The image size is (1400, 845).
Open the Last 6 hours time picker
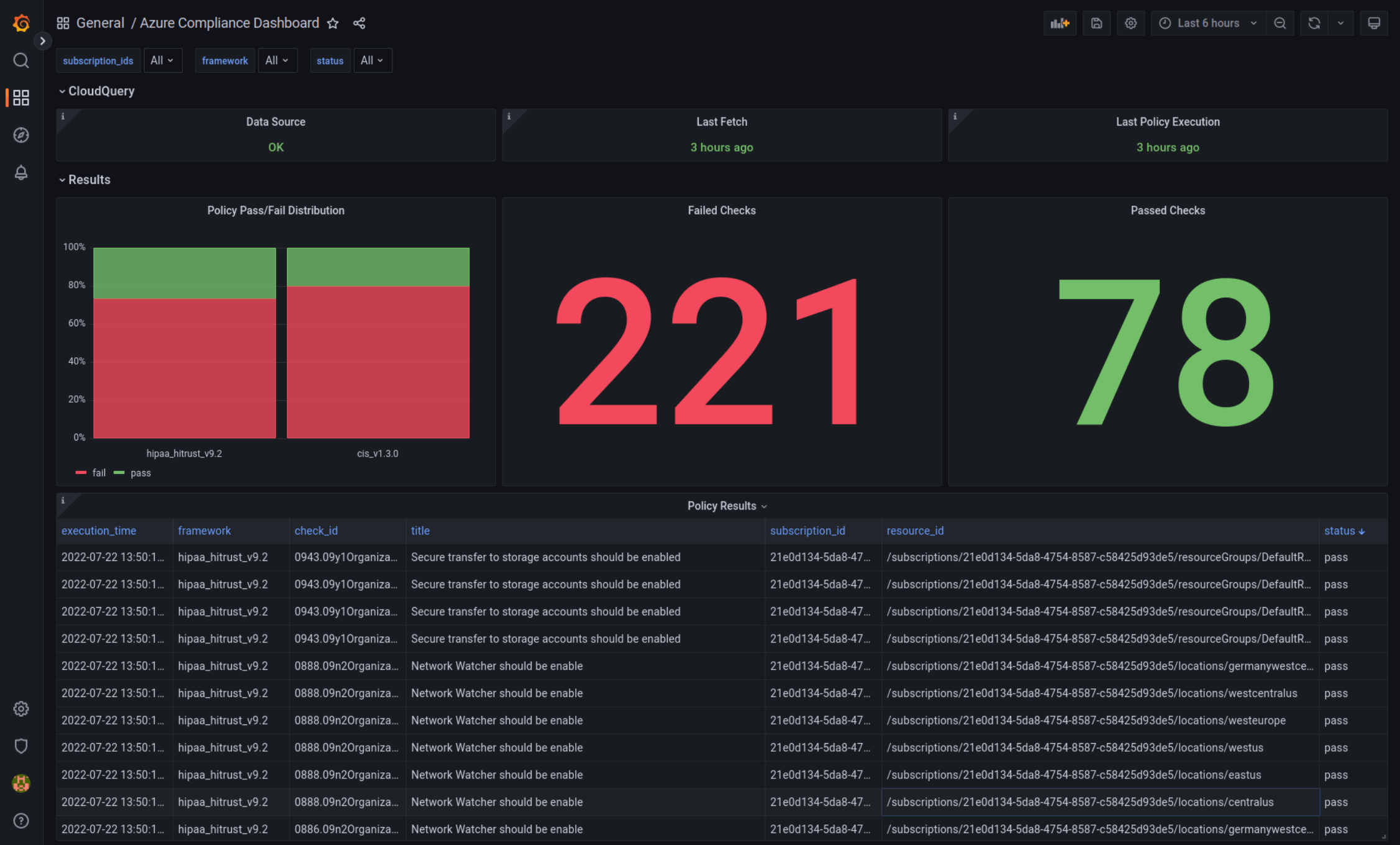pyautogui.click(x=1208, y=23)
